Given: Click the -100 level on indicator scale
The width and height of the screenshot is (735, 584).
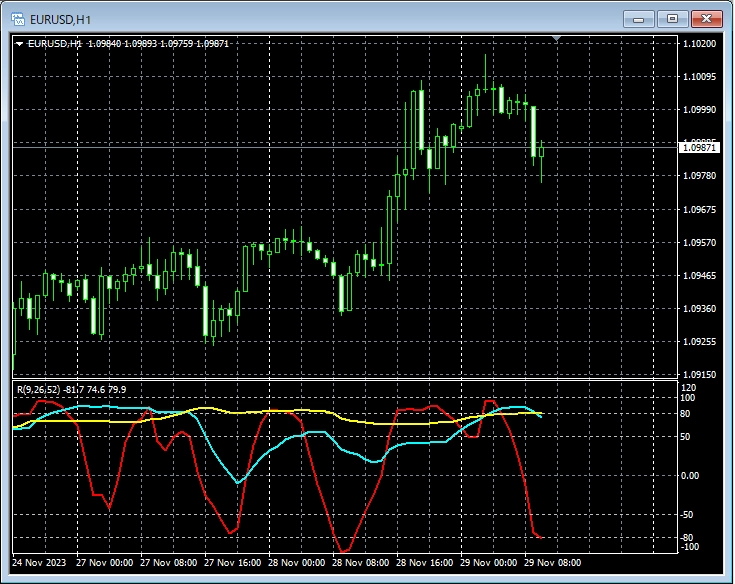Looking at the screenshot, I should [x=688, y=547].
